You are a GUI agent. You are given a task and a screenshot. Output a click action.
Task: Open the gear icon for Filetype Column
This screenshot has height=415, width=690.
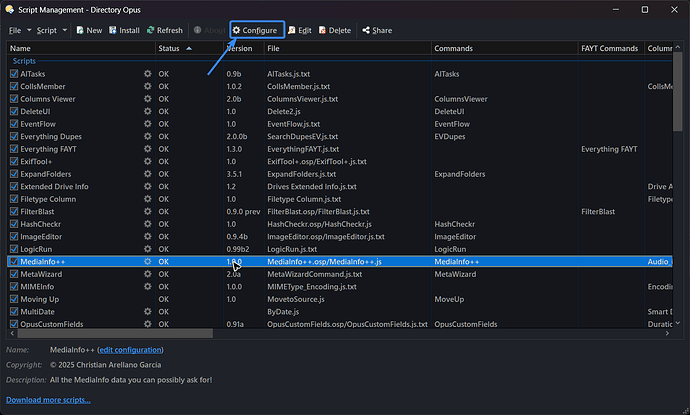click(147, 199)
